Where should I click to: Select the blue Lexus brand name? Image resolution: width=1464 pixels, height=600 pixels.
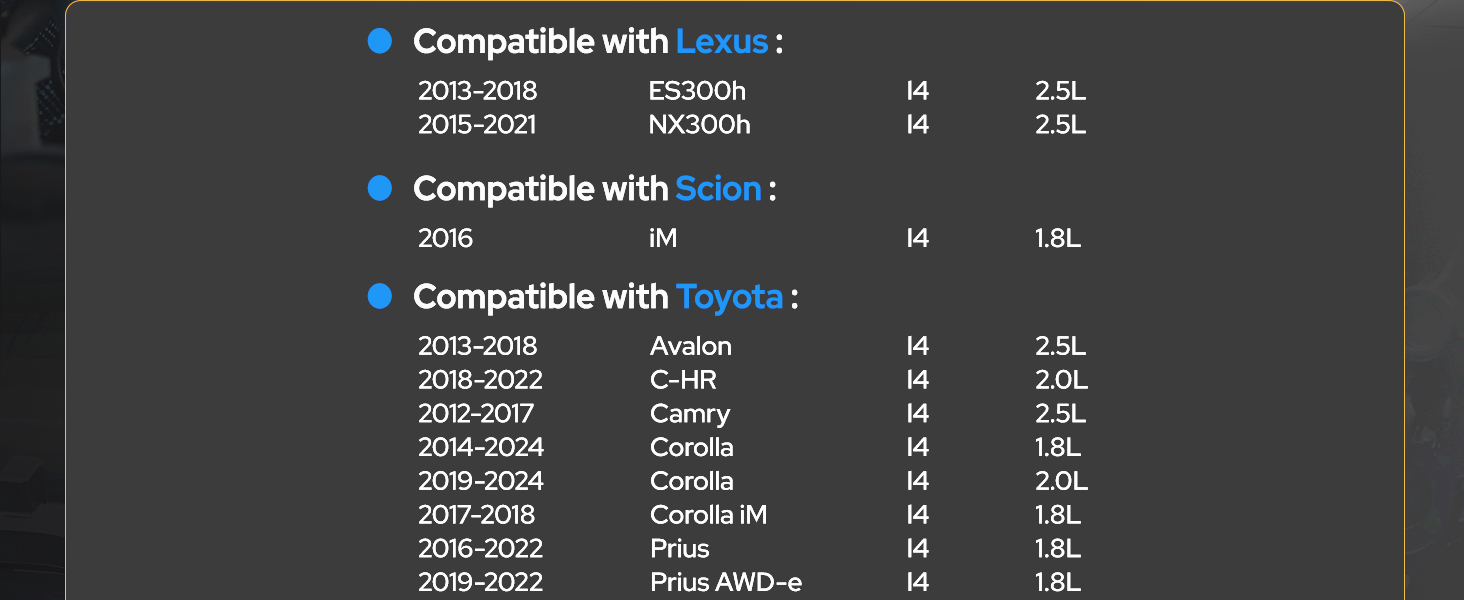click(722, 42)
